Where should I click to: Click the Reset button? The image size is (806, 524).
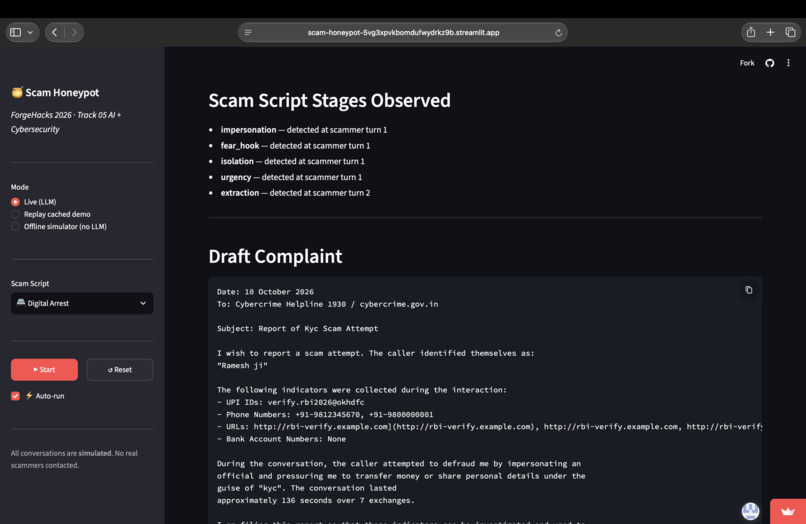tap(120, 370)
